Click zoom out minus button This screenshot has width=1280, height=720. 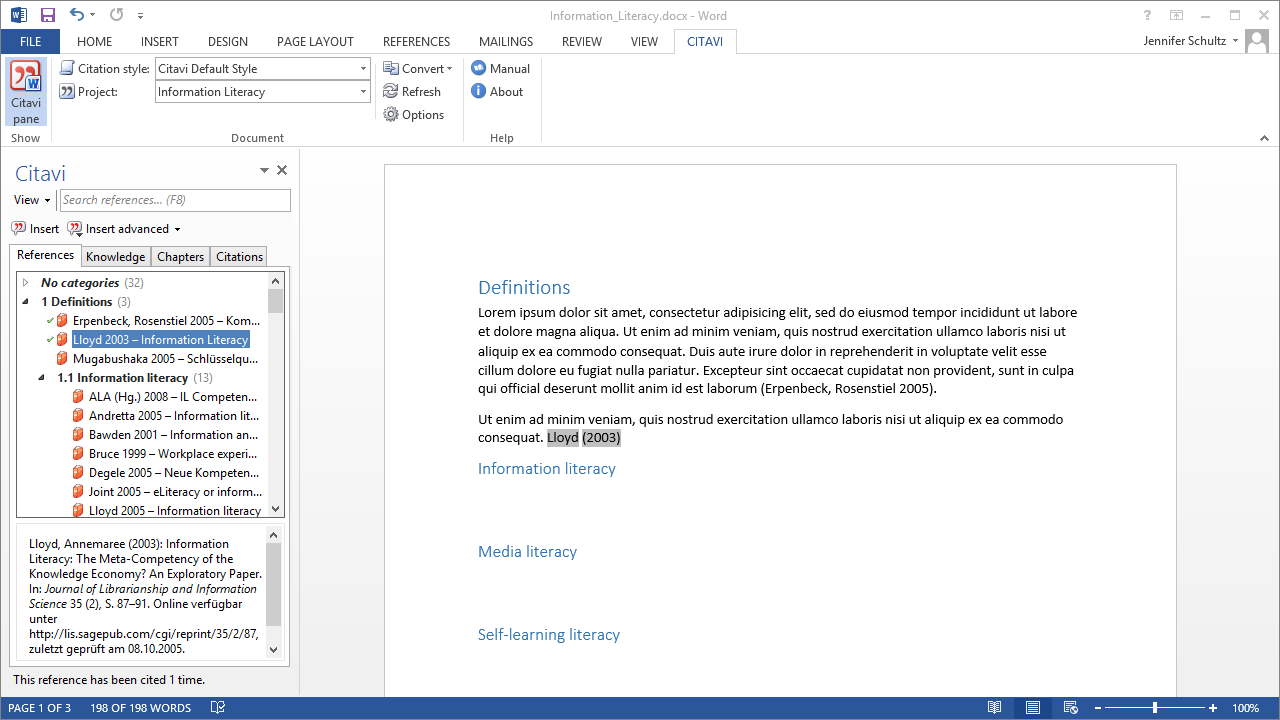click(x=1098, y=708)
